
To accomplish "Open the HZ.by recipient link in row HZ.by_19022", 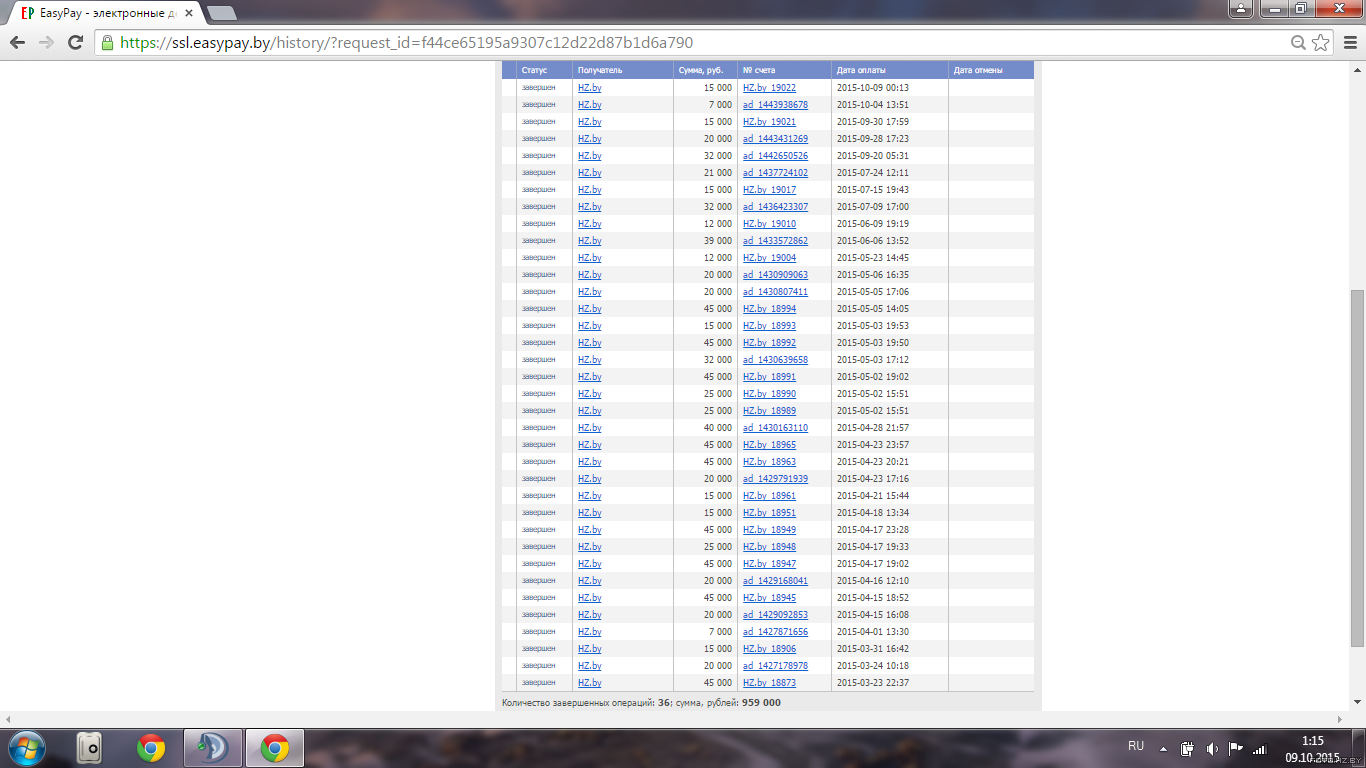I will coord(589,88).
